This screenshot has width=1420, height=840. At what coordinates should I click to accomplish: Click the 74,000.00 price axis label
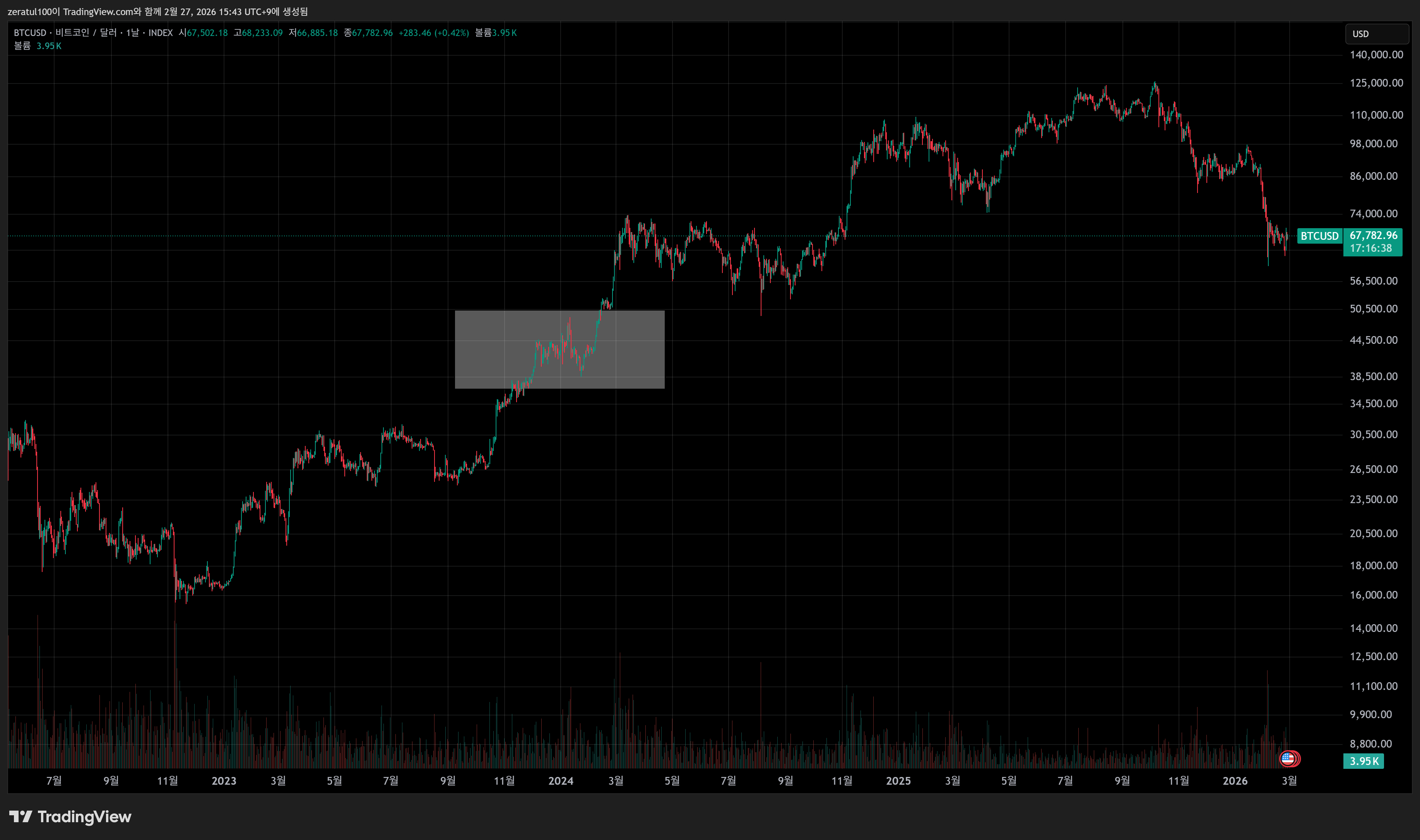click(1374, 214)
